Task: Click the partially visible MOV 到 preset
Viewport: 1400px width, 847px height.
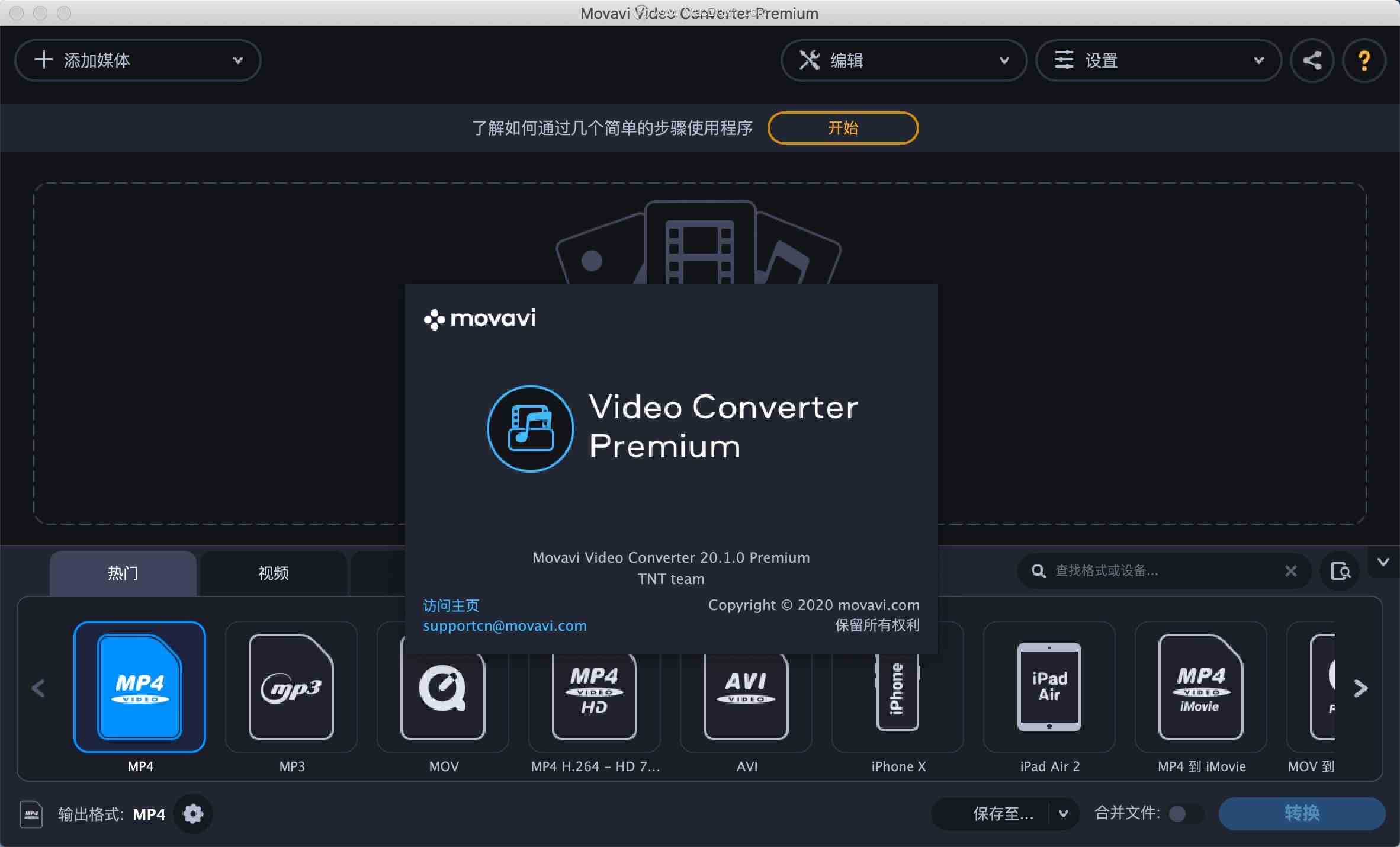Action: point(1311,686)
